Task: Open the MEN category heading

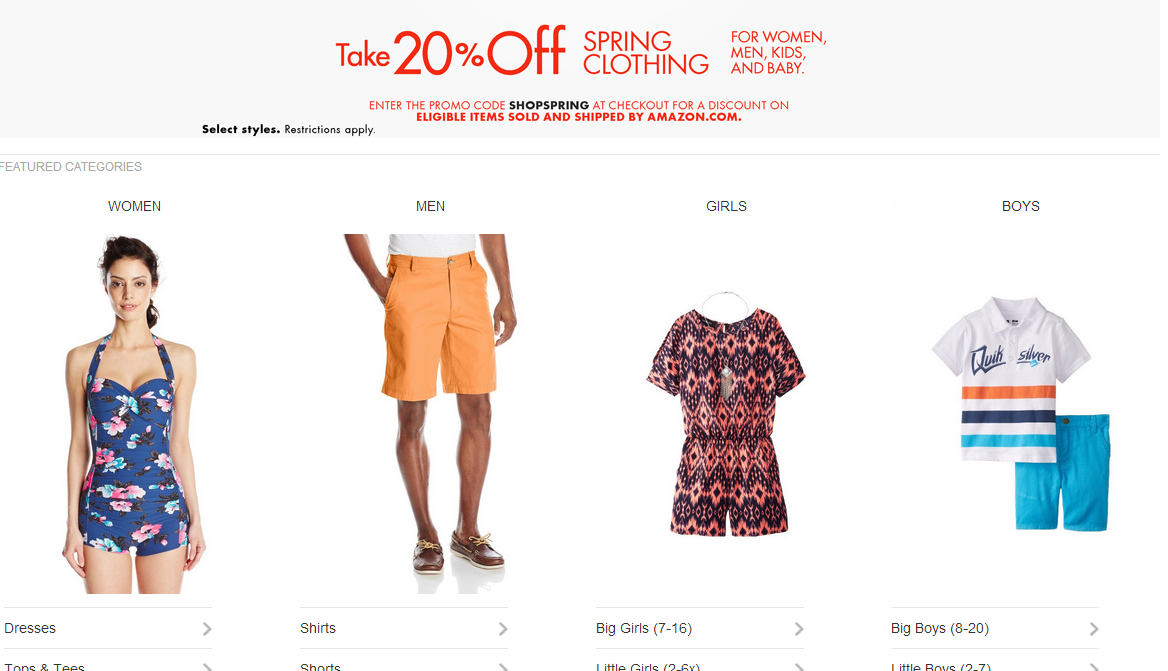Action: [431, 206]
